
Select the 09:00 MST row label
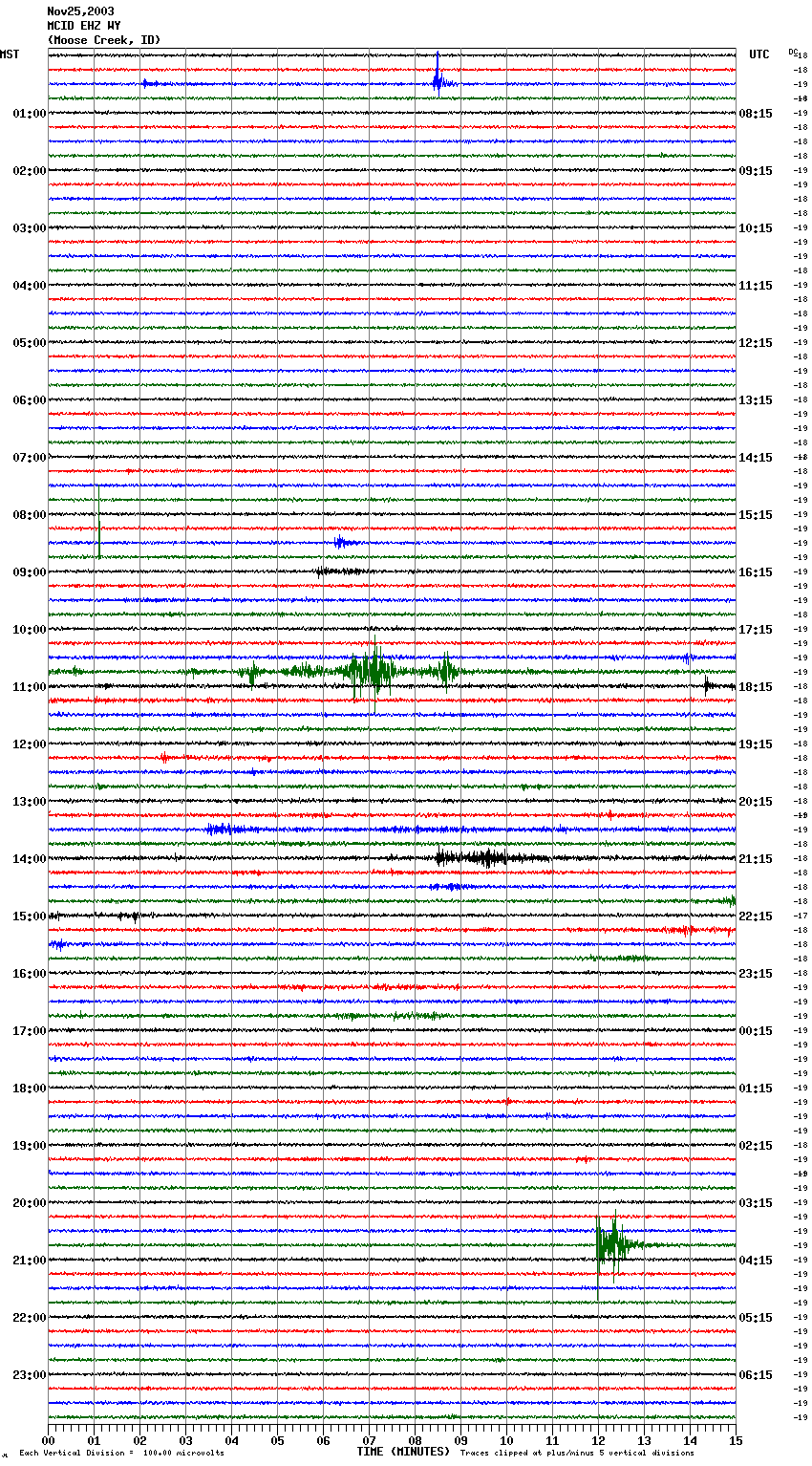click(30, 572)
